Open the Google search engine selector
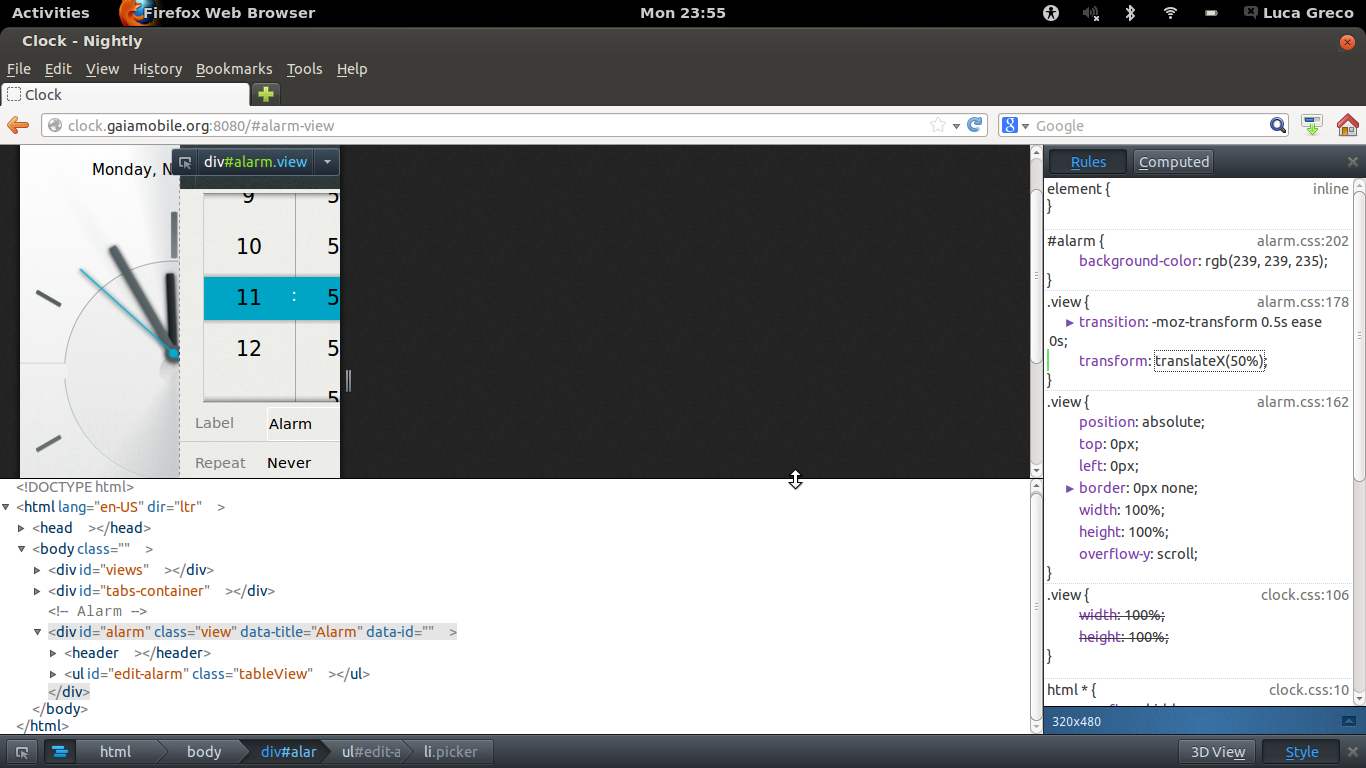 [1015, 125]
